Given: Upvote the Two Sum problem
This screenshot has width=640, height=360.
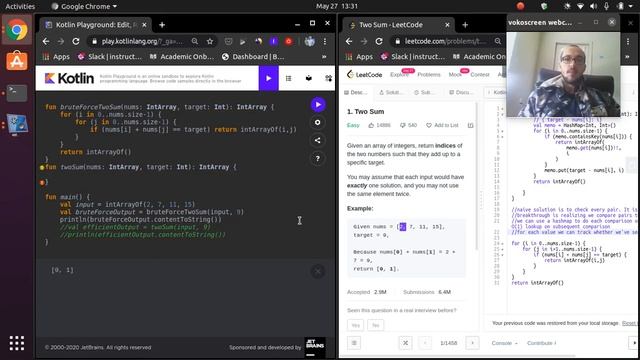Looking at the screenshot, I should point(379,125).
